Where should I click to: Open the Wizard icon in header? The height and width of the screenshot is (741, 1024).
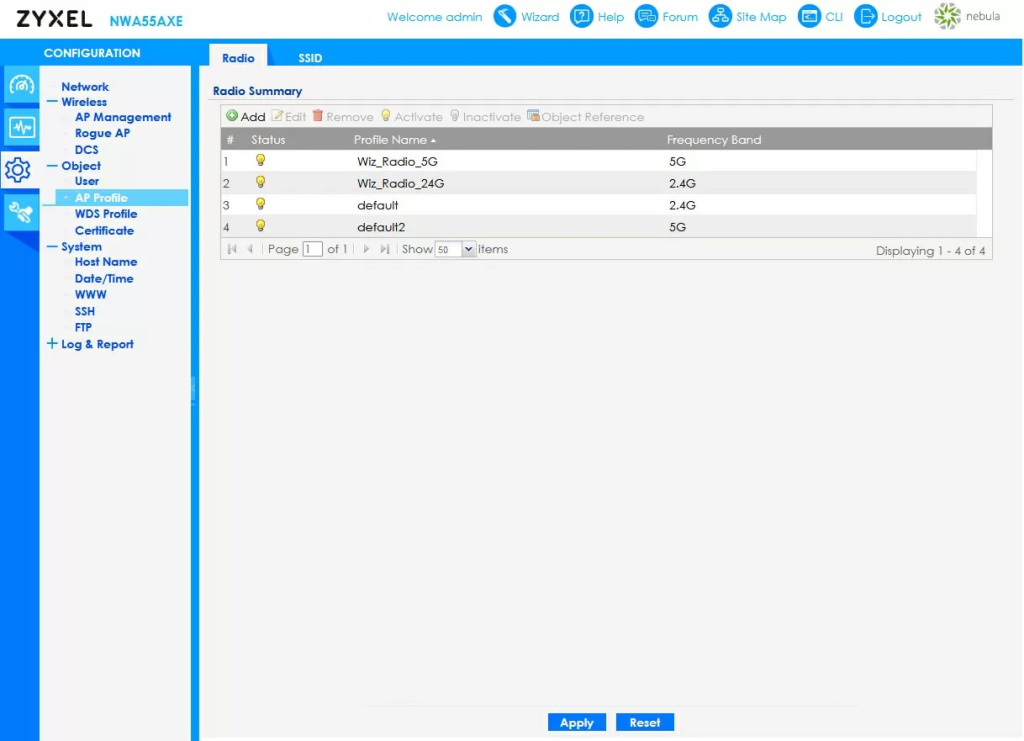(505, 17)
